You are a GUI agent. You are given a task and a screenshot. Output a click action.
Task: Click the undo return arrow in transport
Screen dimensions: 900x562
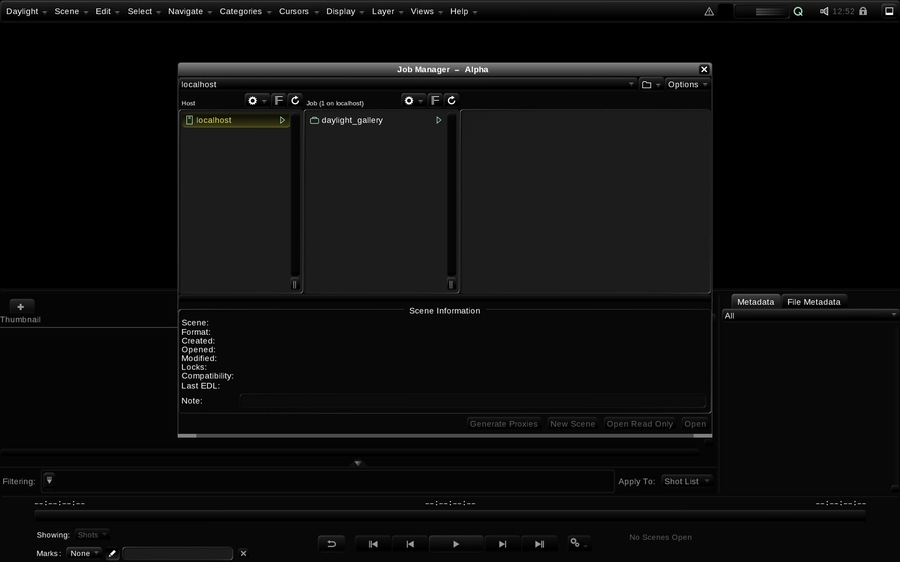(x=331, y=544)
